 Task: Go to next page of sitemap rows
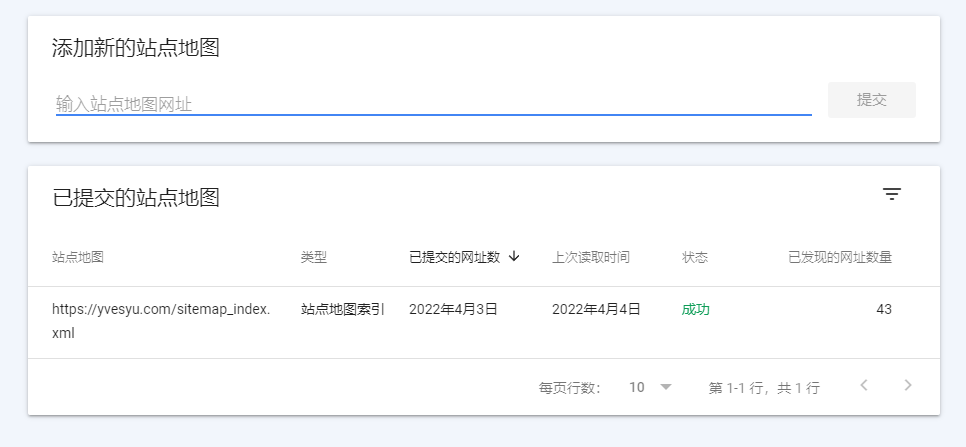(x=907, y=385)
